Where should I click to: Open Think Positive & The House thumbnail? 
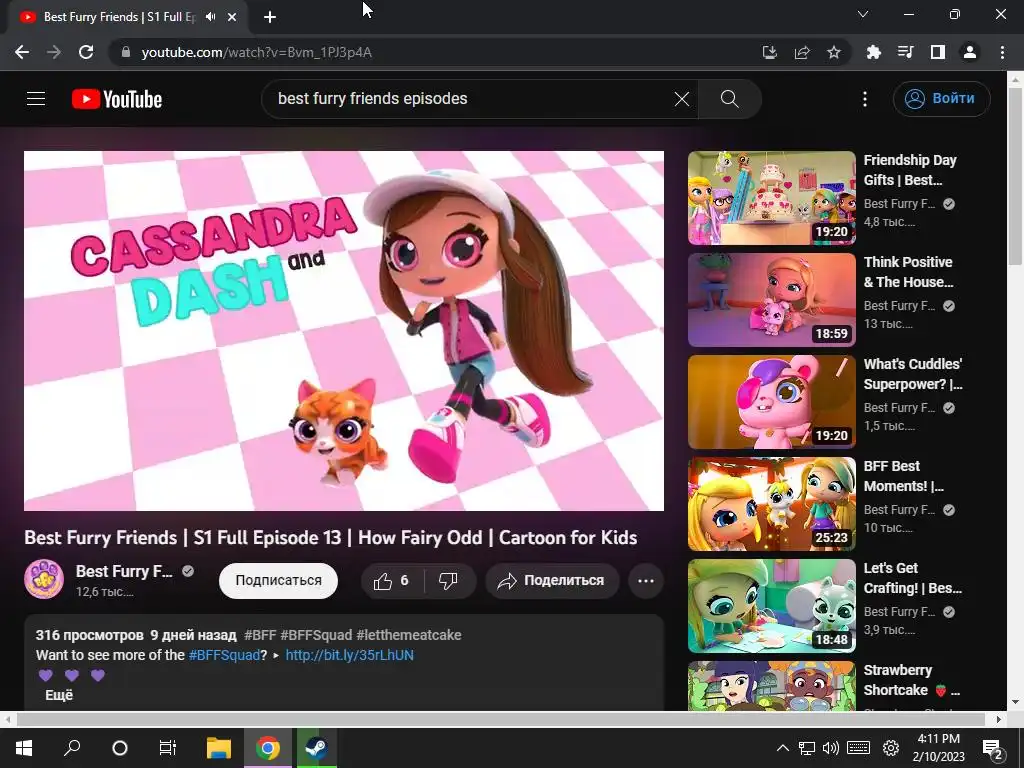click(x=772, y=300)
